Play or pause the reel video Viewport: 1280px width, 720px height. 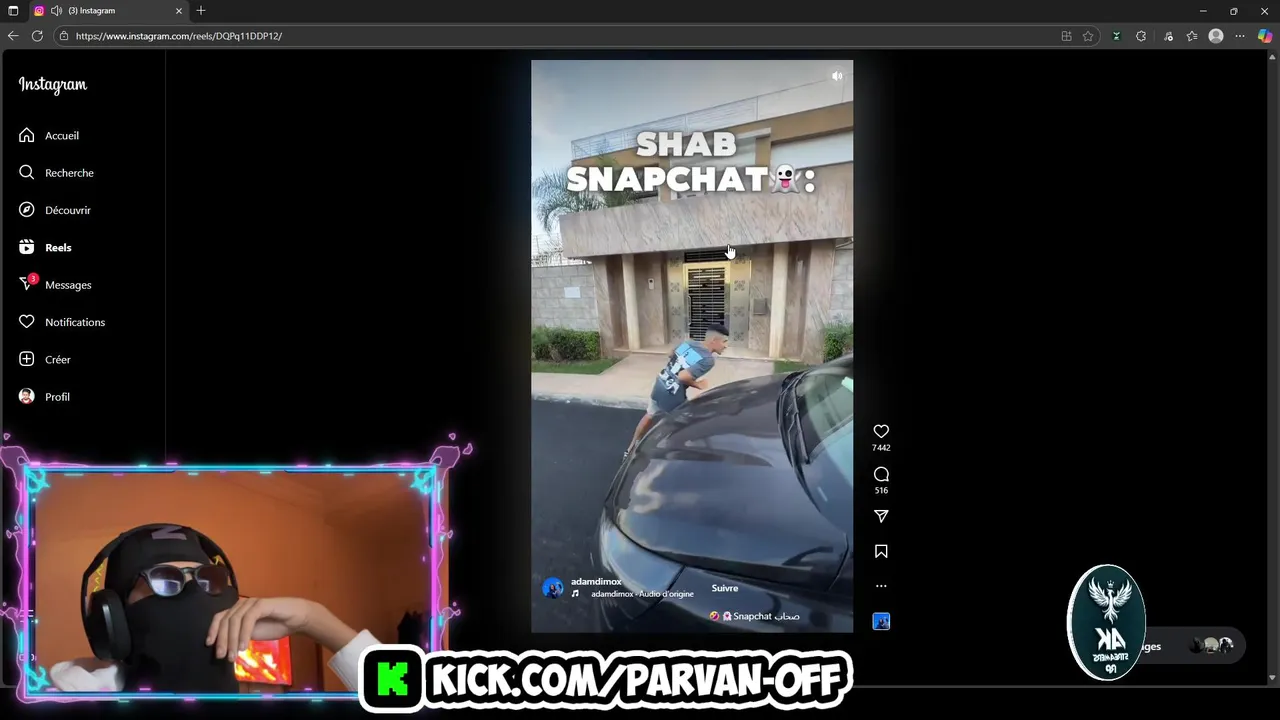692,346
